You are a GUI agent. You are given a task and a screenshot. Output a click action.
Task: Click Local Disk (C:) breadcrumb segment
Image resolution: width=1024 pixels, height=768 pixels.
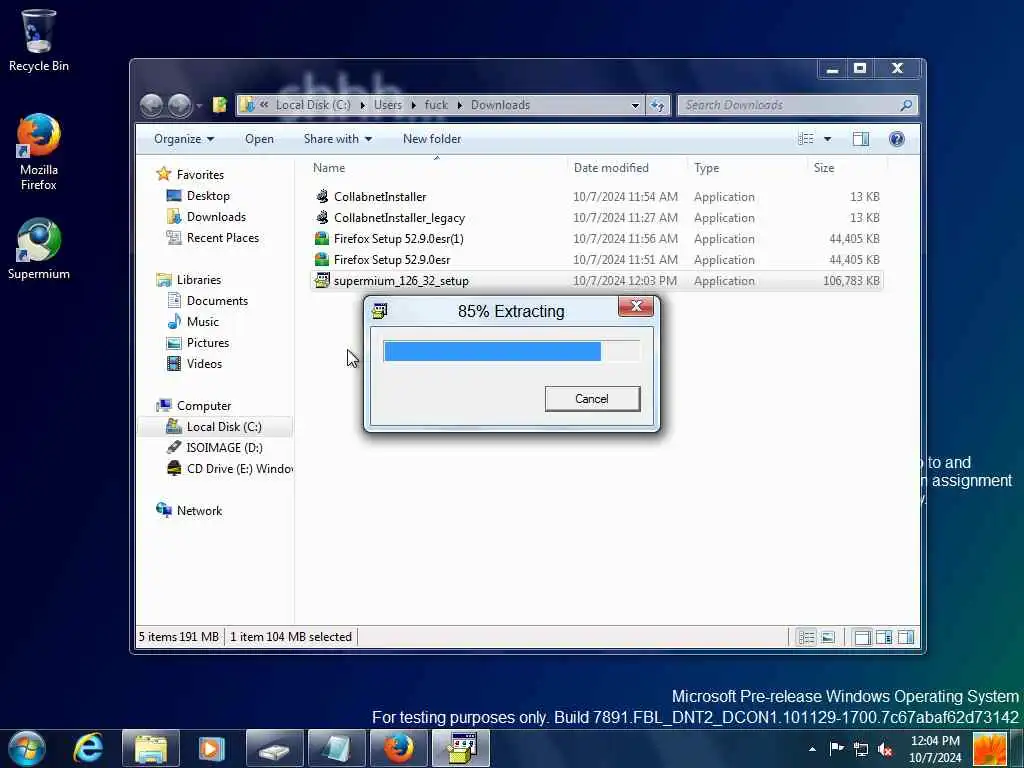[x=313, y=105]
